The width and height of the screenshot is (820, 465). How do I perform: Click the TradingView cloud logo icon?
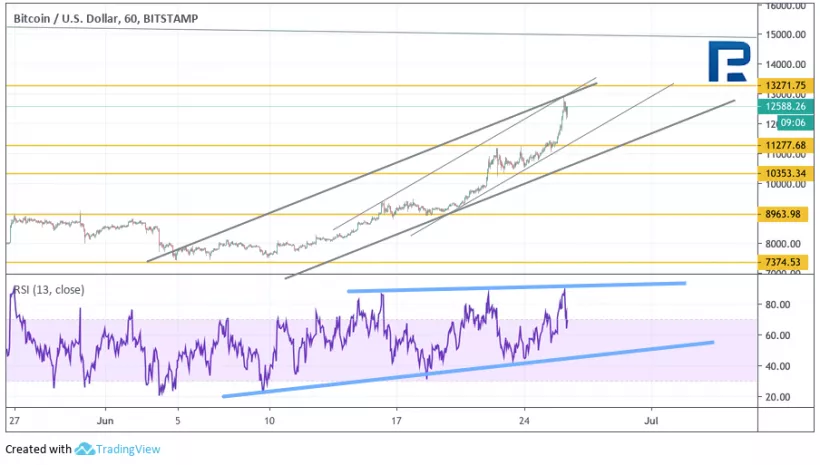point(84,450)
